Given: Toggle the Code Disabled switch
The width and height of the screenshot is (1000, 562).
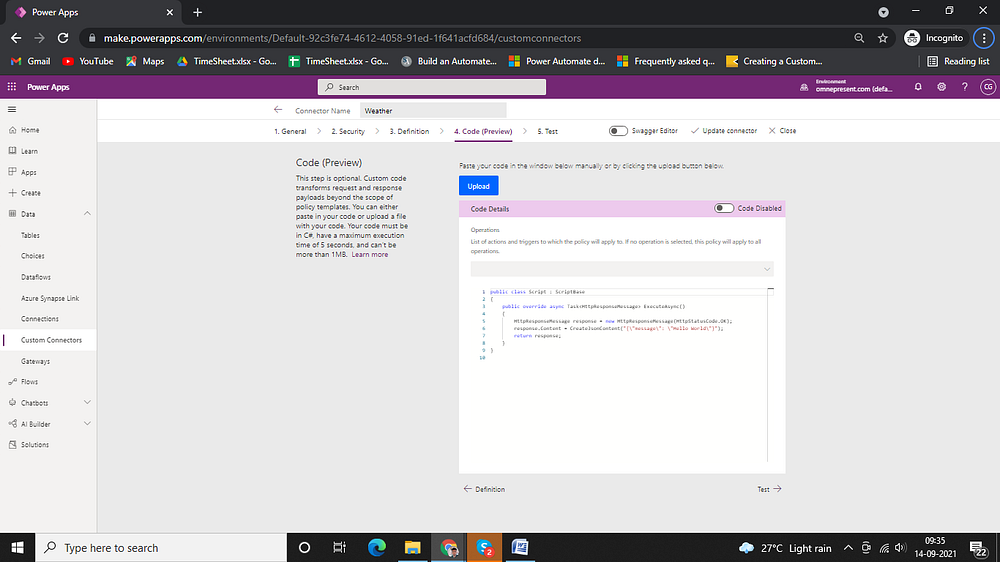Looking at the screenshot, I should point(724,208).
